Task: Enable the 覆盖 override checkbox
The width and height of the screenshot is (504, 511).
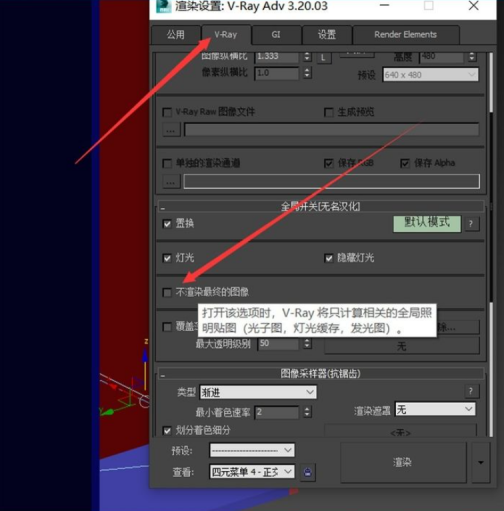Action: [x=167, y=327]
